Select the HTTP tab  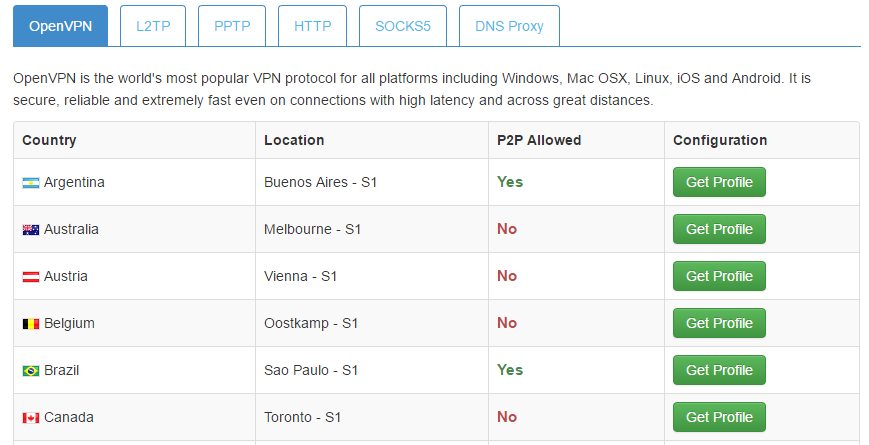click(313, 26)
